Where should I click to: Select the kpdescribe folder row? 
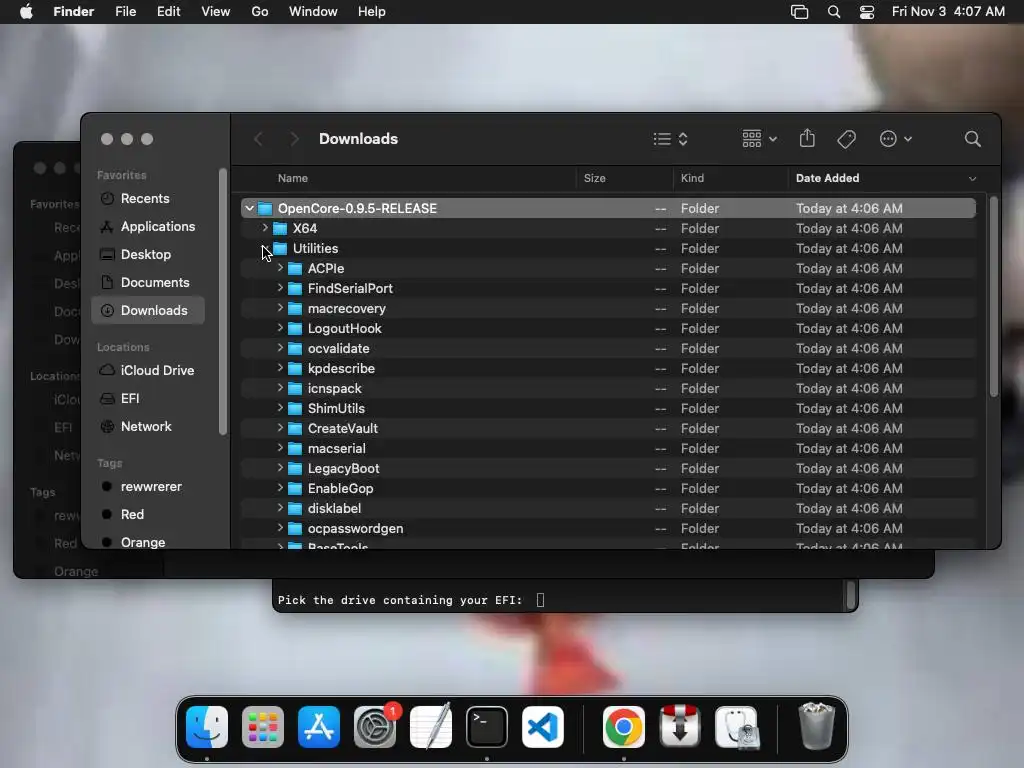[x=609, y=368]
